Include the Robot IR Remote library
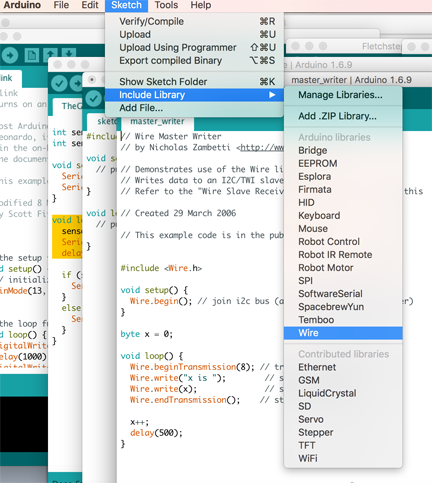The width and height of the screenshot is (432, 483). tap(343, 254)
